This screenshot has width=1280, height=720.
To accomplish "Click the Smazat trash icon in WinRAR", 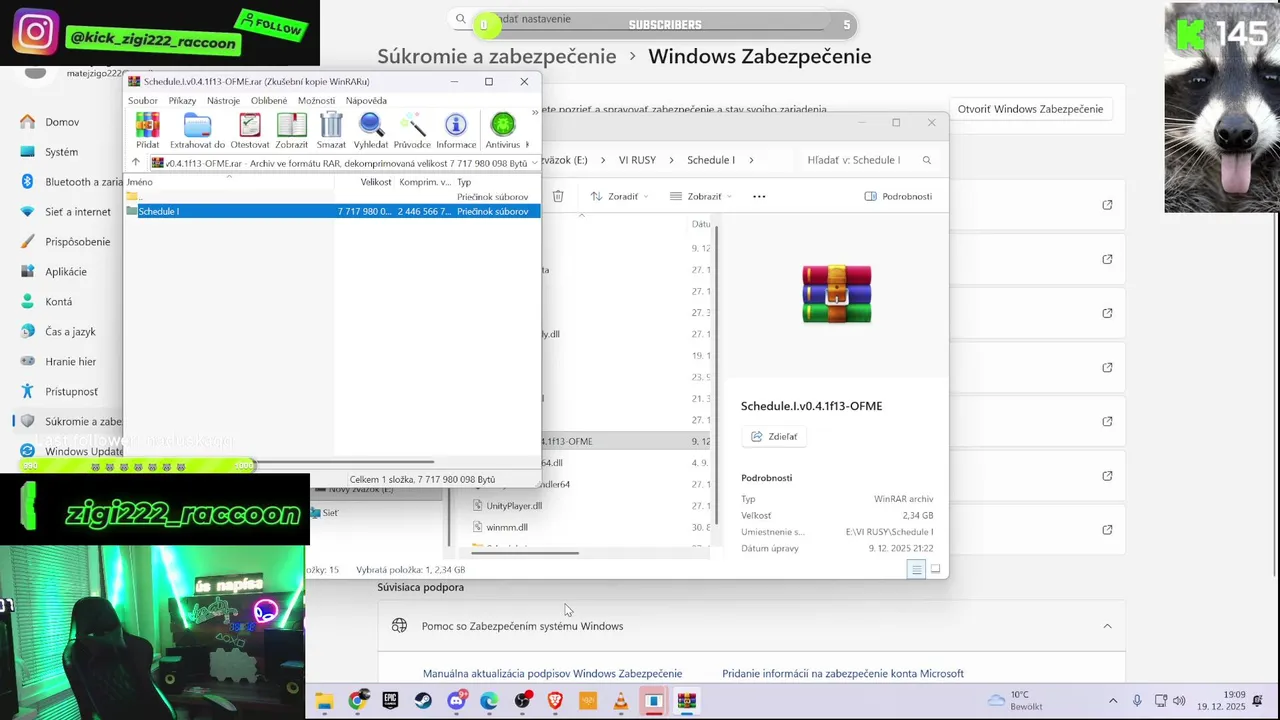I will (x=331, y=130).
